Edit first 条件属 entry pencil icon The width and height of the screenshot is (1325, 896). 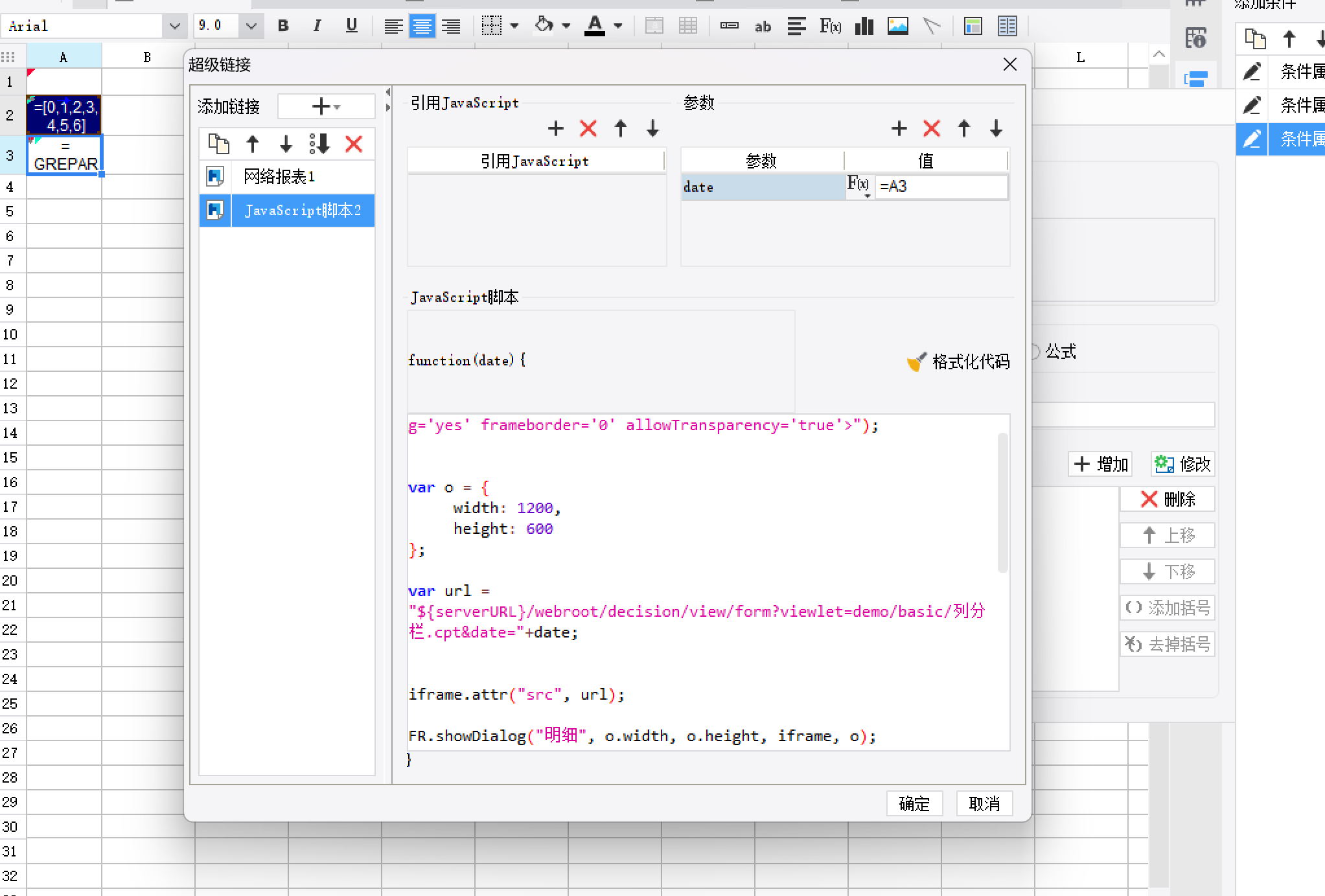(1252, 71)
